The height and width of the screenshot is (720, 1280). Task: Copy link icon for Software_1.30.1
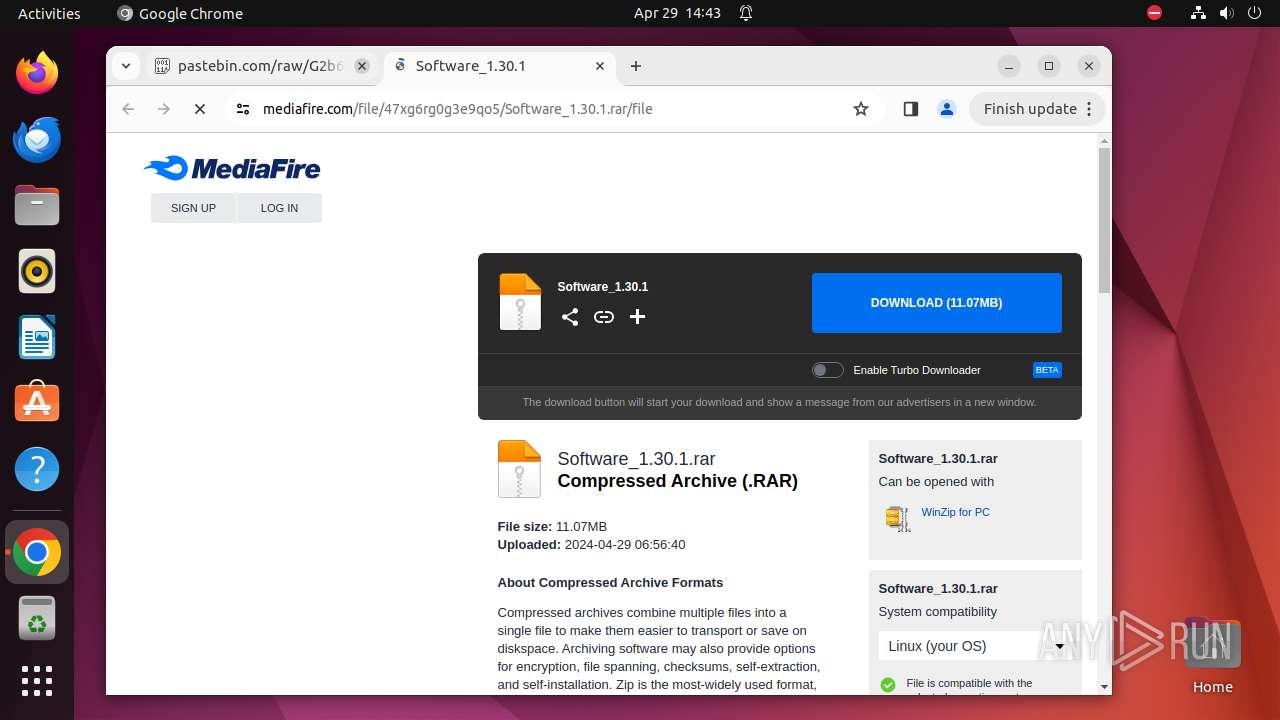pos(604,317)
